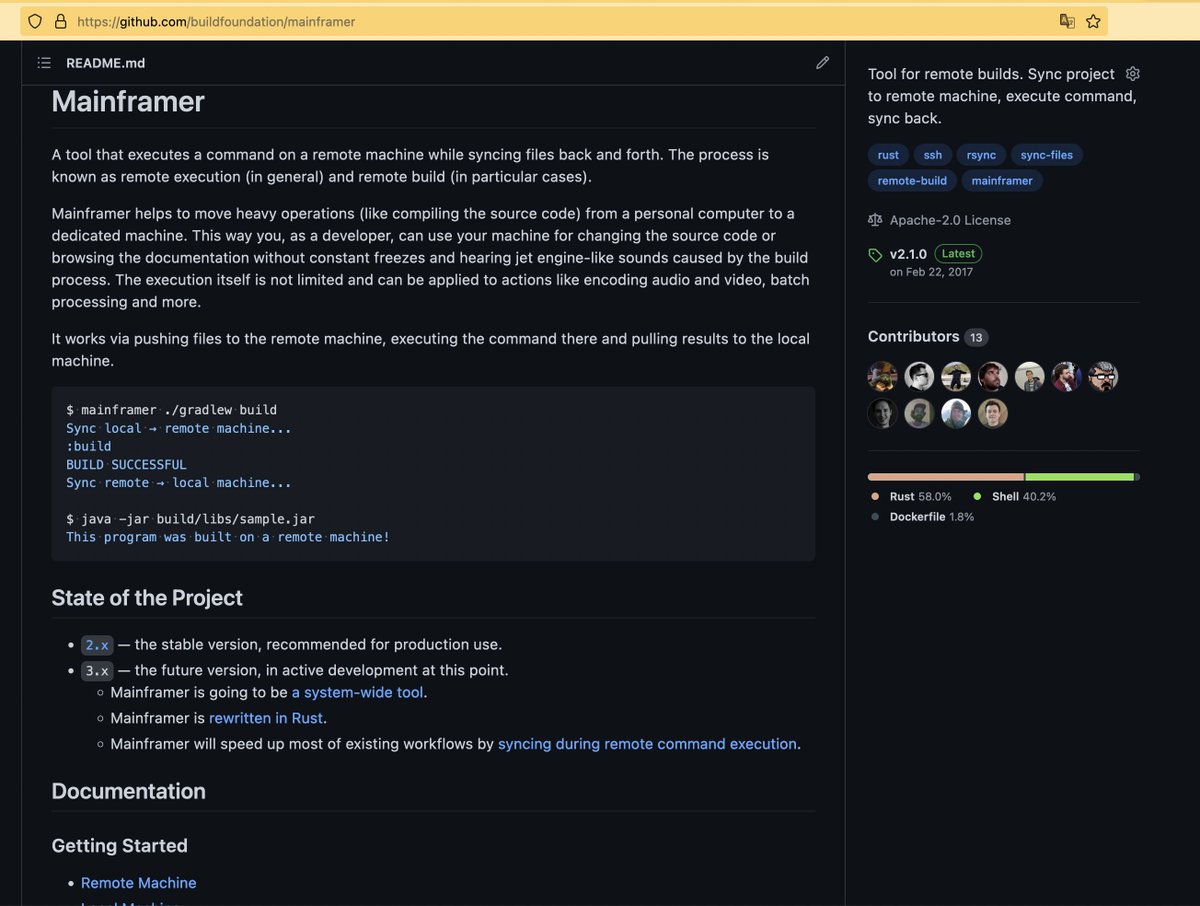Open the README outline list icon
The image size is (1200, 906).
[x=44, y=63]
